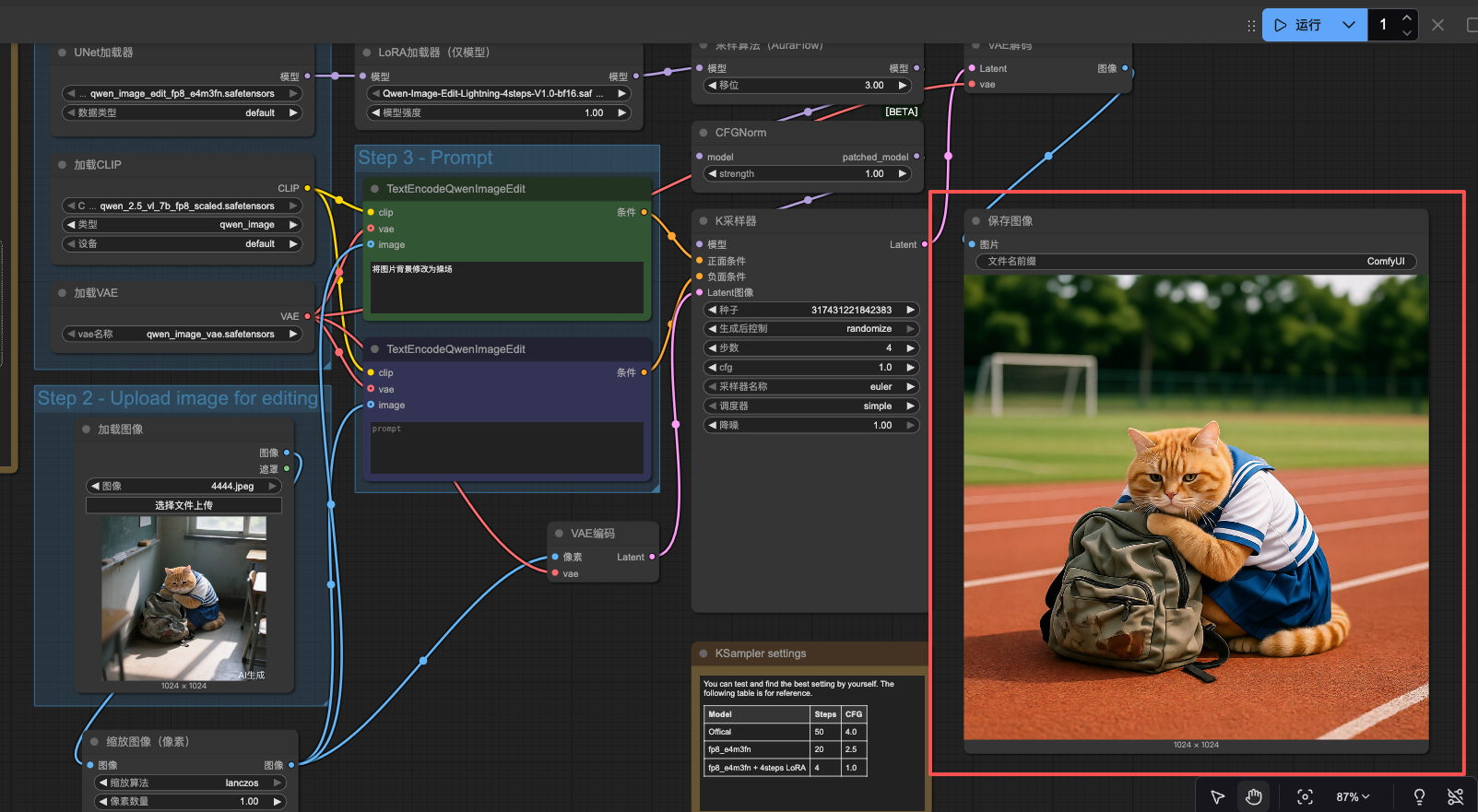Click the 运行 run button
The width and height of the screenshot is (1478, 812).
(x=1298, y=25)
